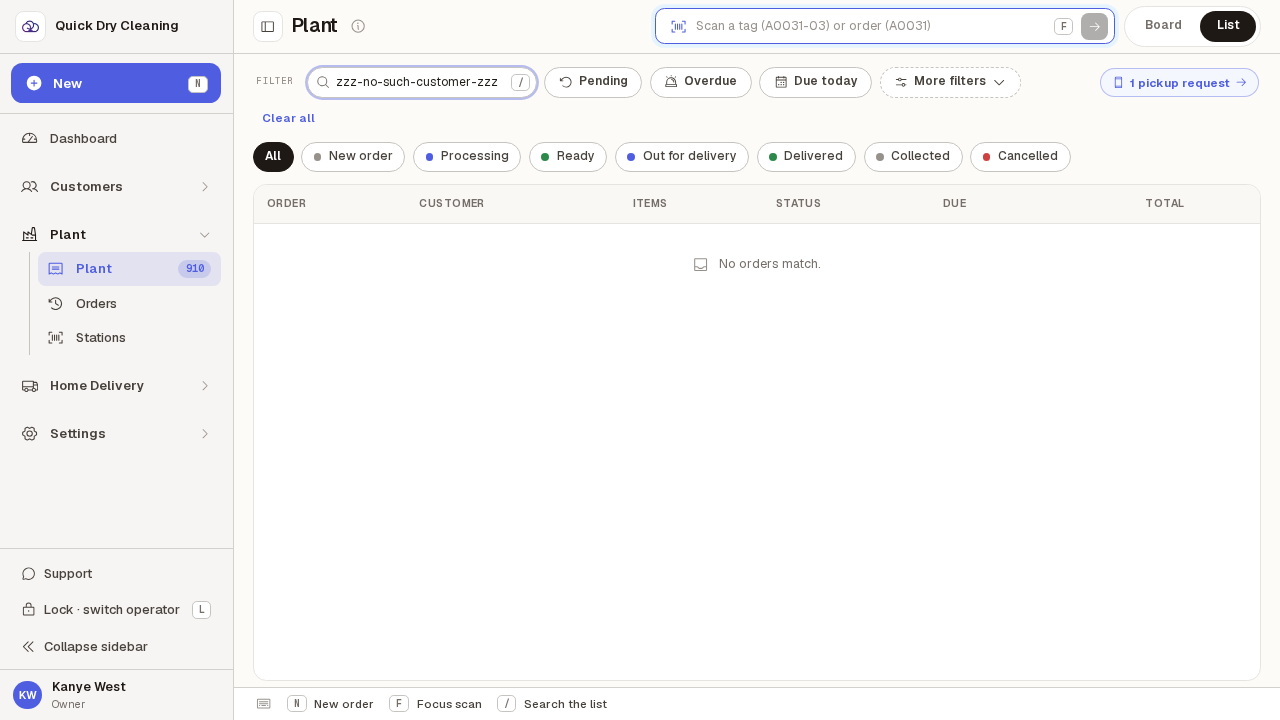Open the 1 pickup request link

click(1179, 83)
